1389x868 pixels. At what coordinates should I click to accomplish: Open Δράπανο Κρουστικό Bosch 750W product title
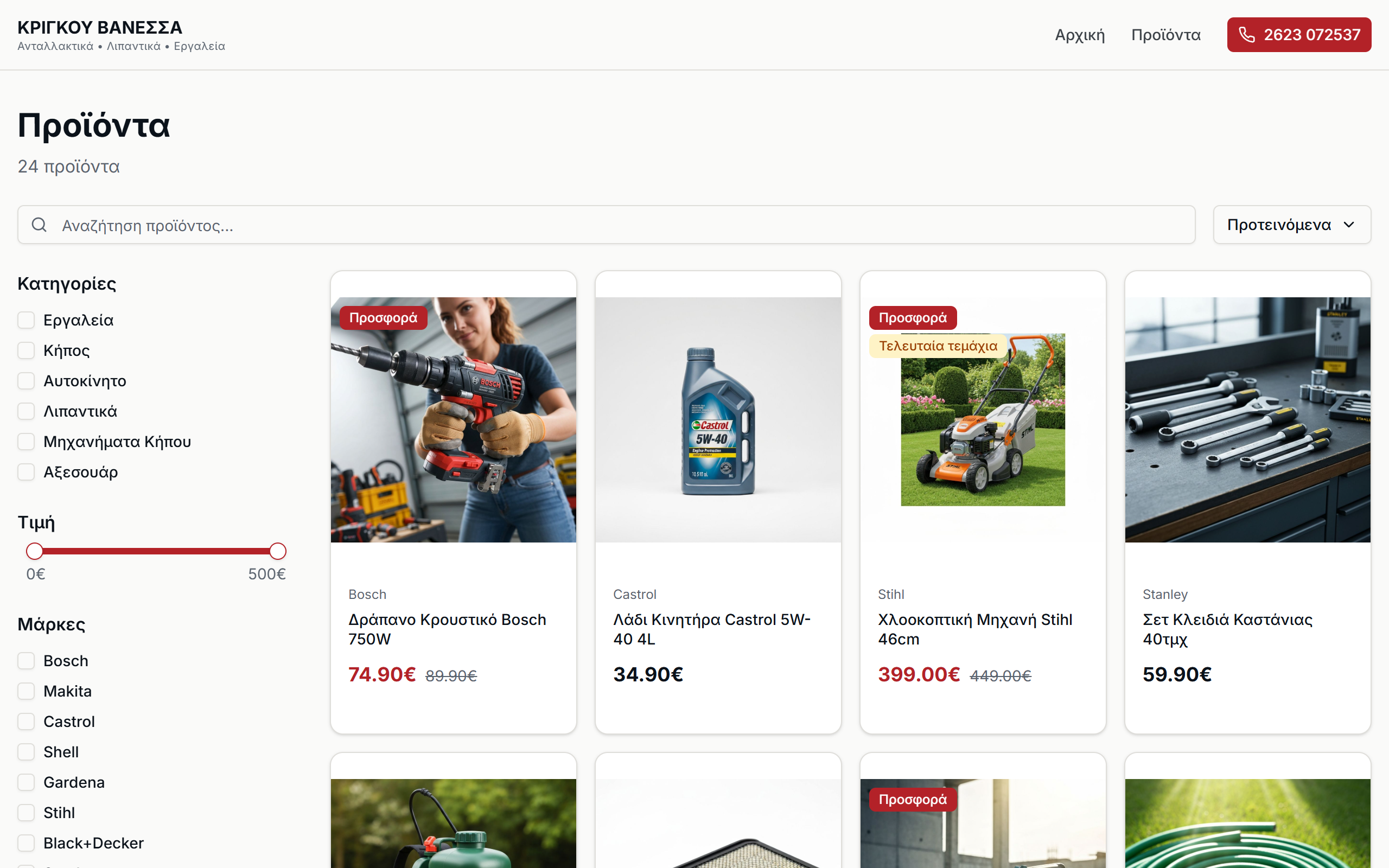[447, 629]
